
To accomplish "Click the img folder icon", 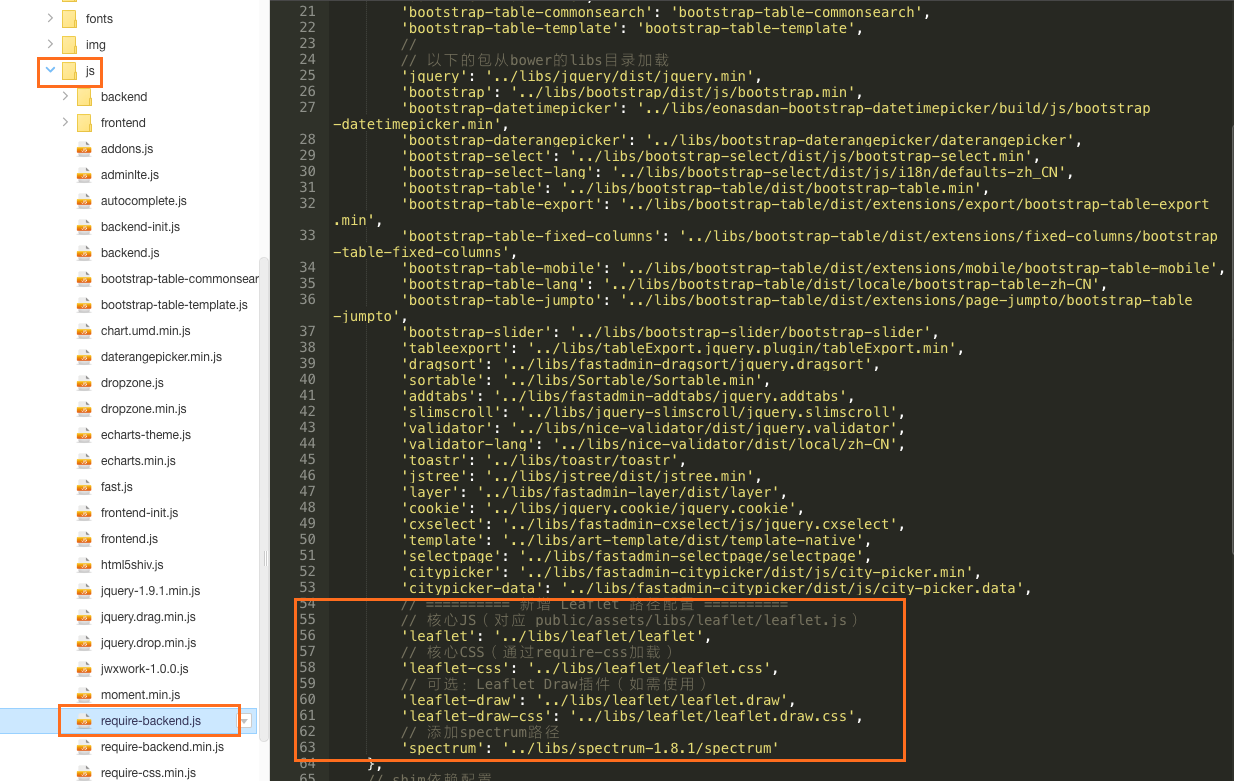I will (x=69, y=44).
